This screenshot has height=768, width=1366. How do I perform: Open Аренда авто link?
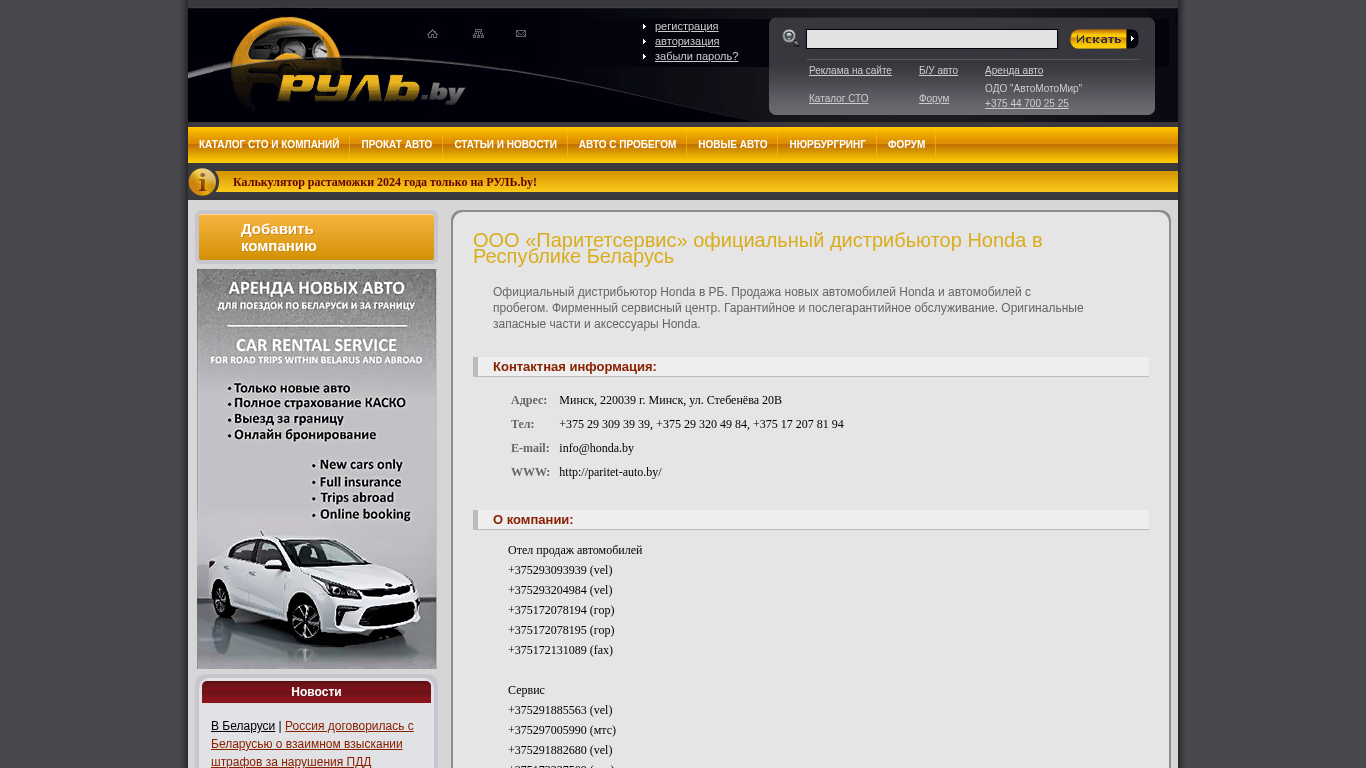[x=1014, y=71]
